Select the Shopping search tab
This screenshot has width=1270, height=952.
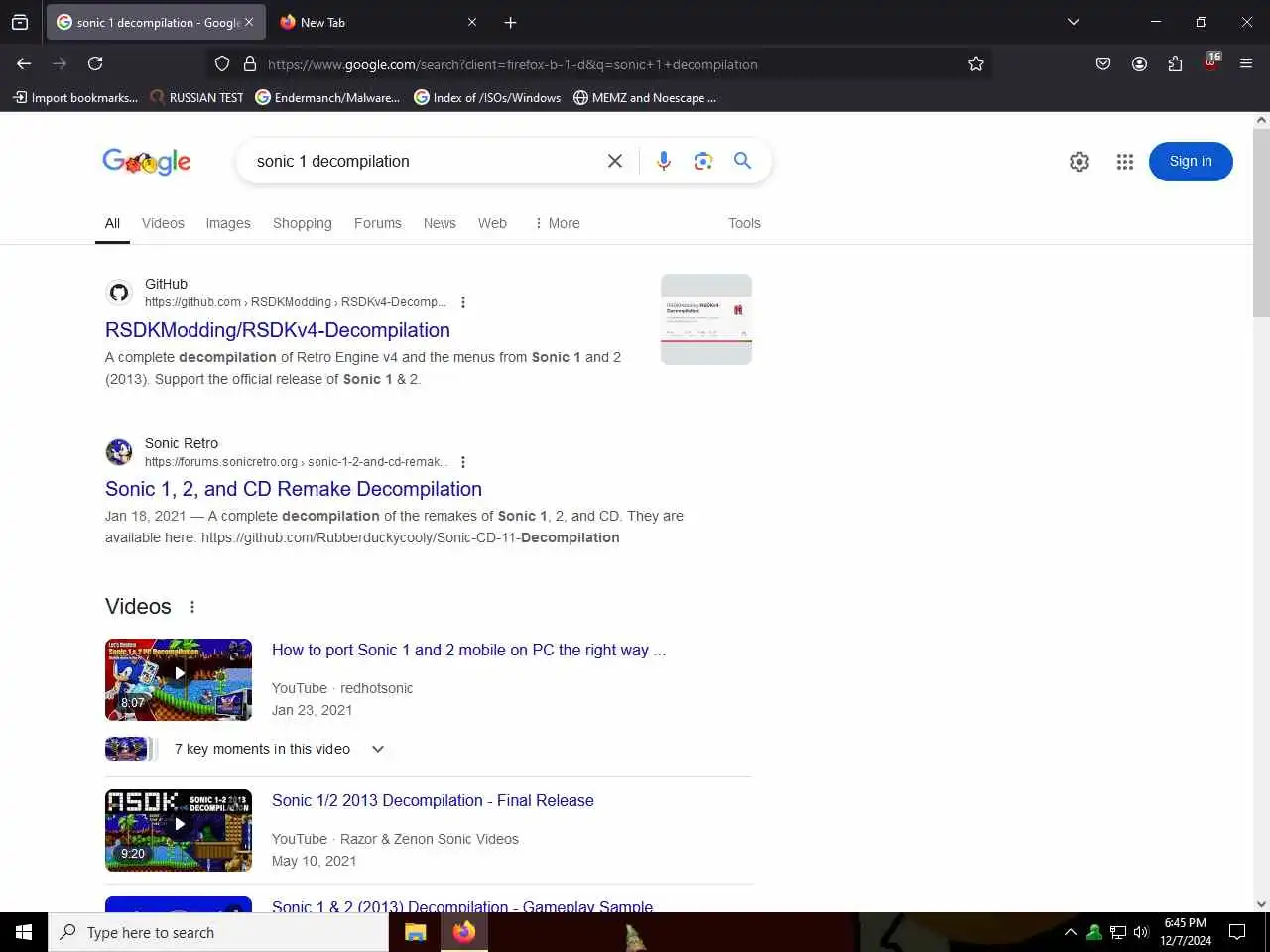point(303,223)
